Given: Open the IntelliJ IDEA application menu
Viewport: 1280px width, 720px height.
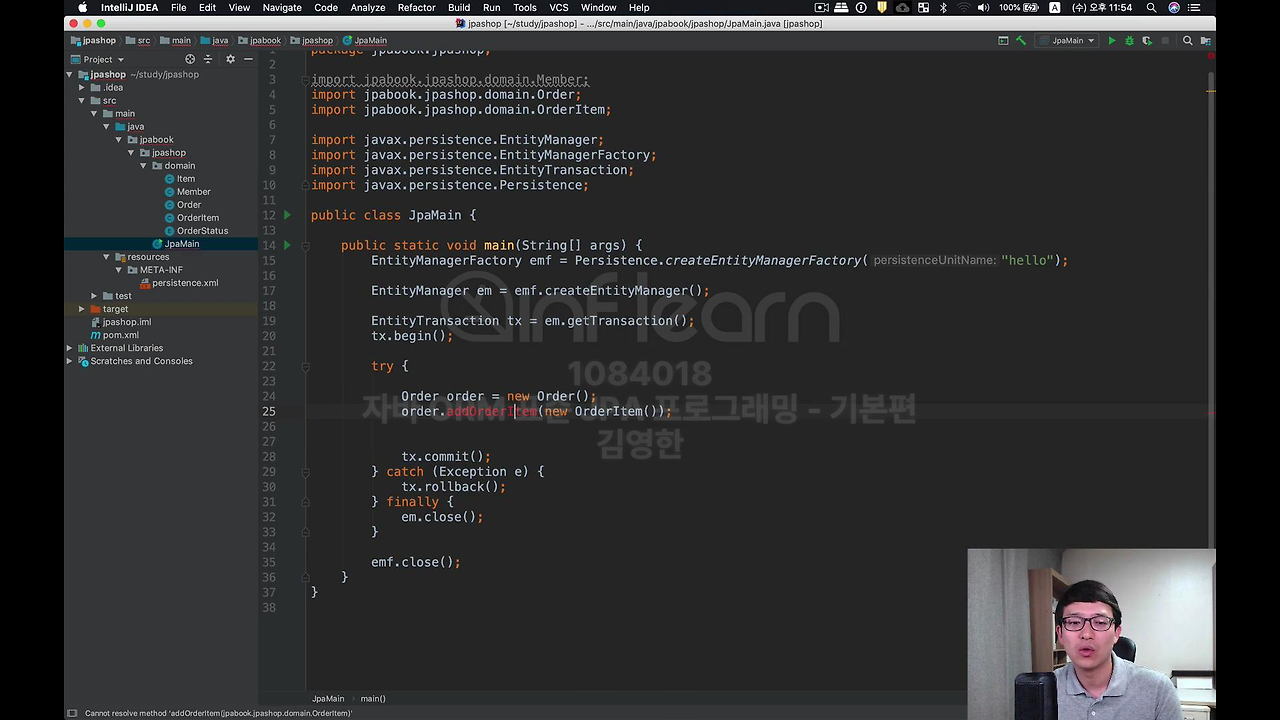Looking at the screenshot, I should coord(129,8).
